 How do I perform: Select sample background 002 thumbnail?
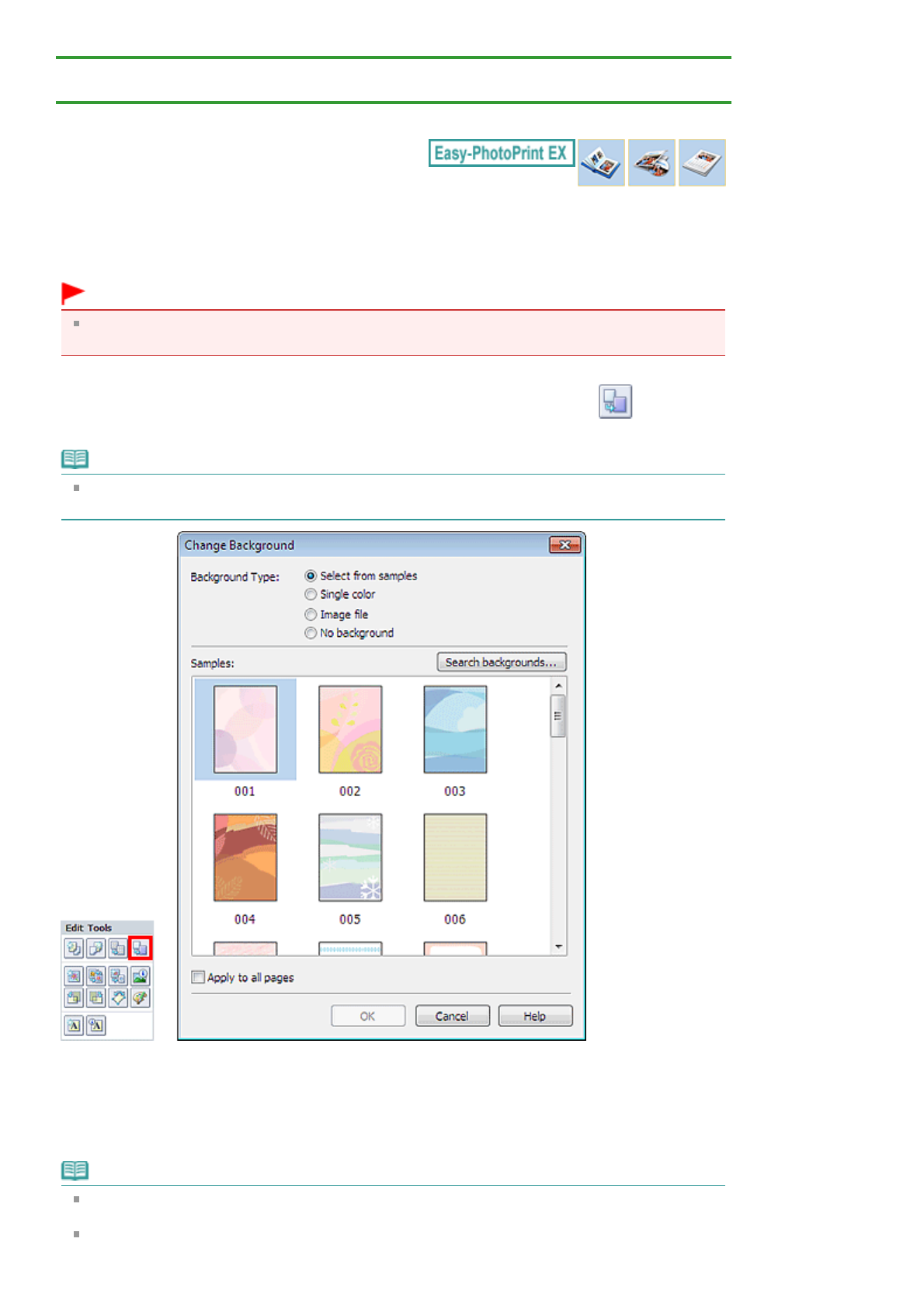pos(350,729)
